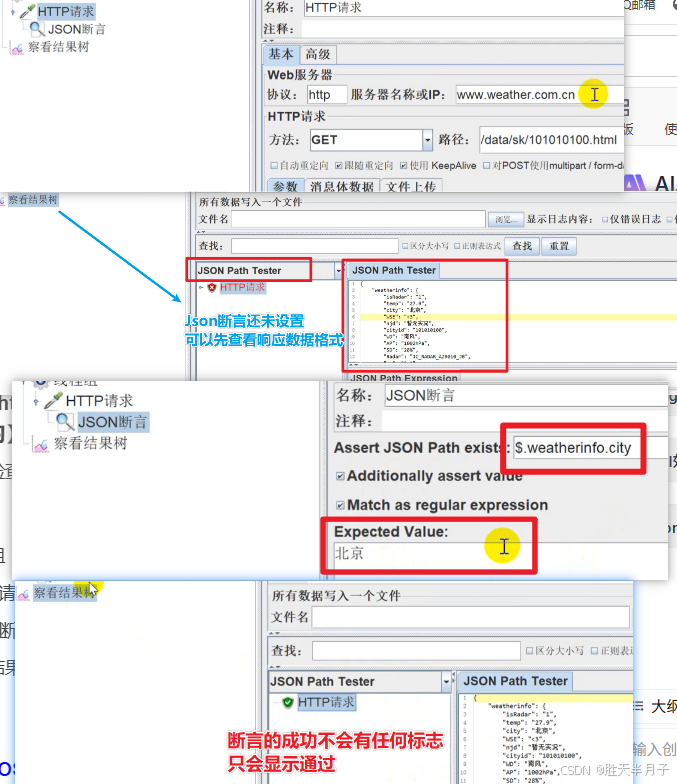Click the 名称 field containing JSON断言

526,396
